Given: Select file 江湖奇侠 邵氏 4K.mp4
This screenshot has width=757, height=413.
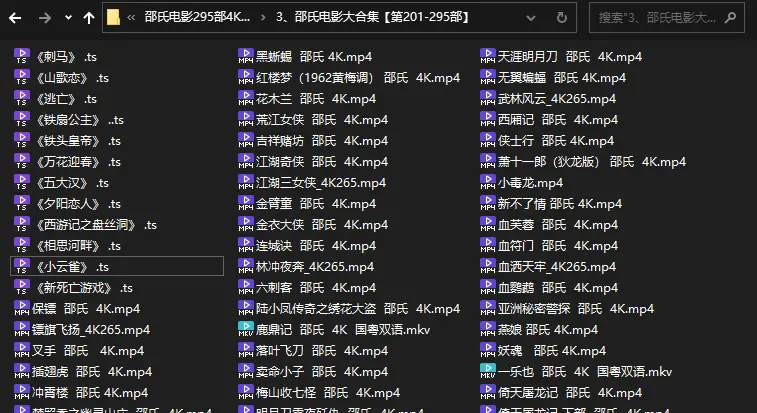Looking at the screenshot, I should 322,162.
